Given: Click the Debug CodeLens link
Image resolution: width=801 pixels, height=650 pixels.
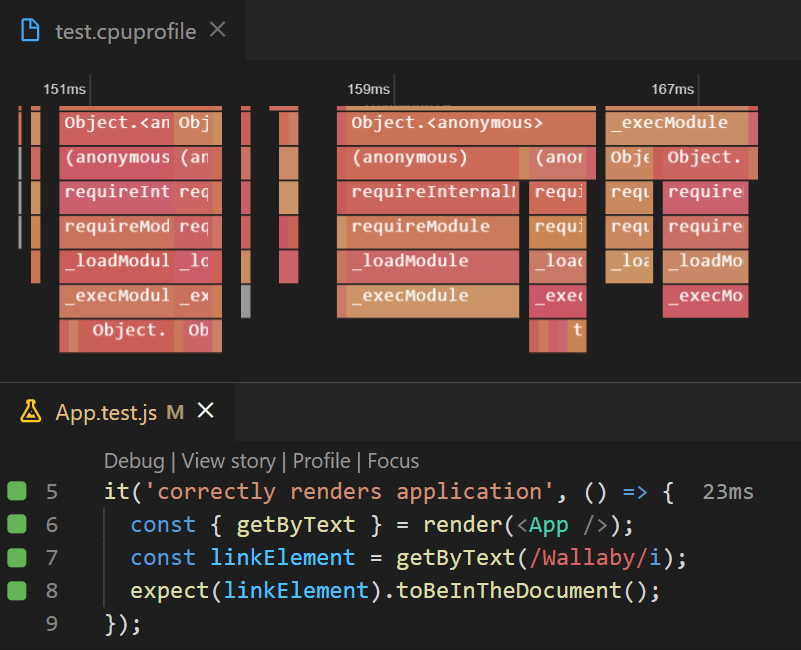Looking at the screenshot, I should [133, 461].
